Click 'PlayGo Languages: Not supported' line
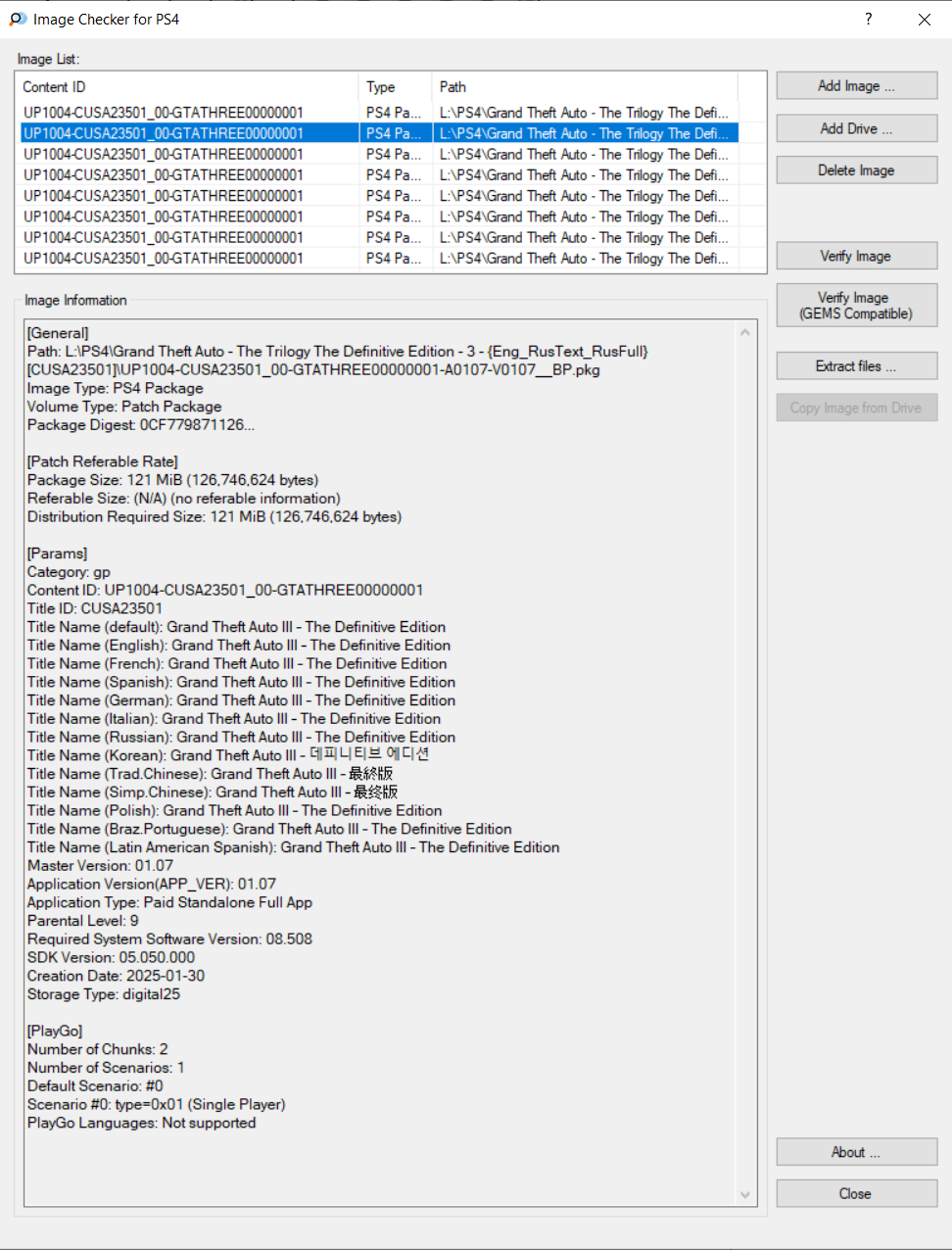 click(x=142, y=1123)
